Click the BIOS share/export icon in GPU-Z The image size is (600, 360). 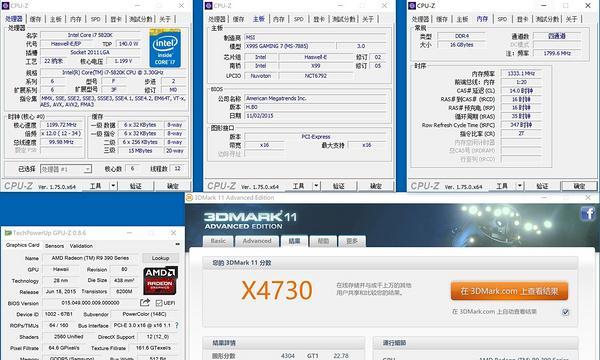(145, 303)
